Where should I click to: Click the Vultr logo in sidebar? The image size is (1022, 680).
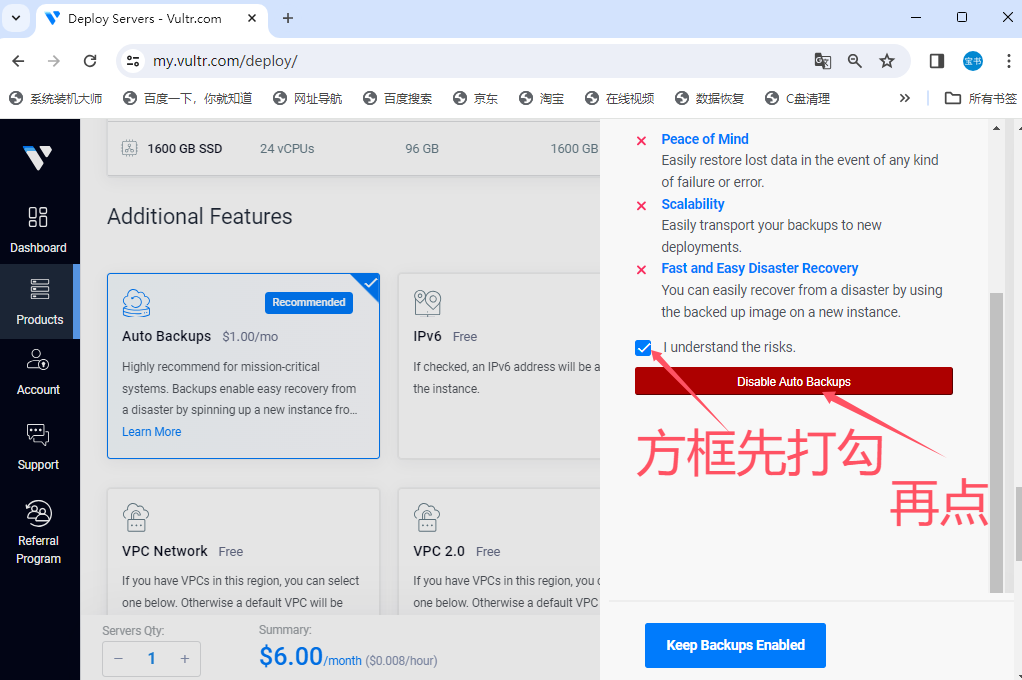pos(38,157)
